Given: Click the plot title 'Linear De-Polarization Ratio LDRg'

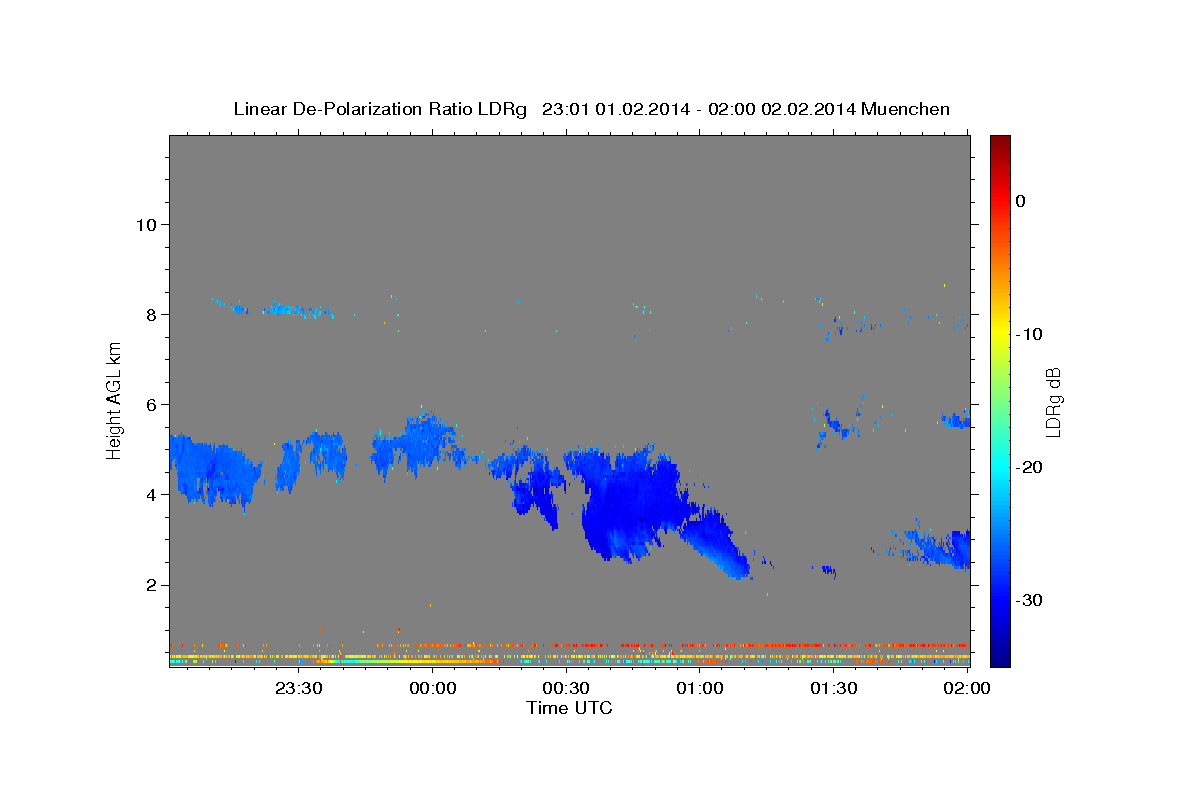Looking at the screenshot, I should [379, 109].
